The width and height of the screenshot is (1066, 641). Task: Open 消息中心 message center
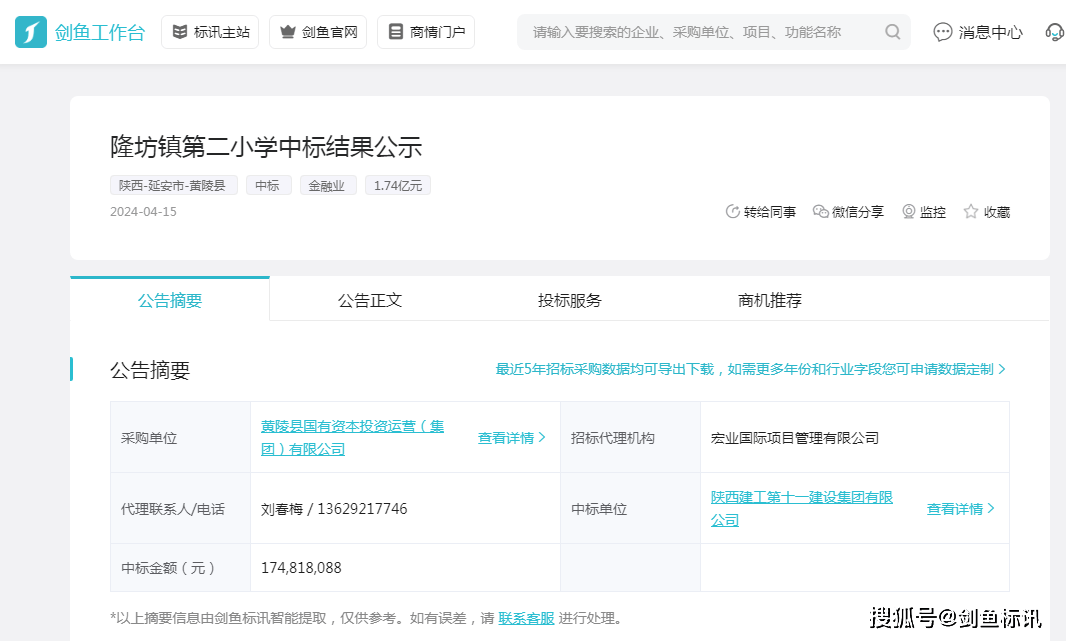pyautogui.click(x=978, y=32)
